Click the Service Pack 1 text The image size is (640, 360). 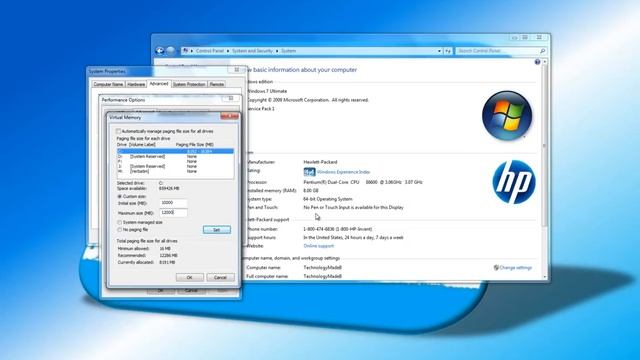pyautogui.click(x=260, y=109)
